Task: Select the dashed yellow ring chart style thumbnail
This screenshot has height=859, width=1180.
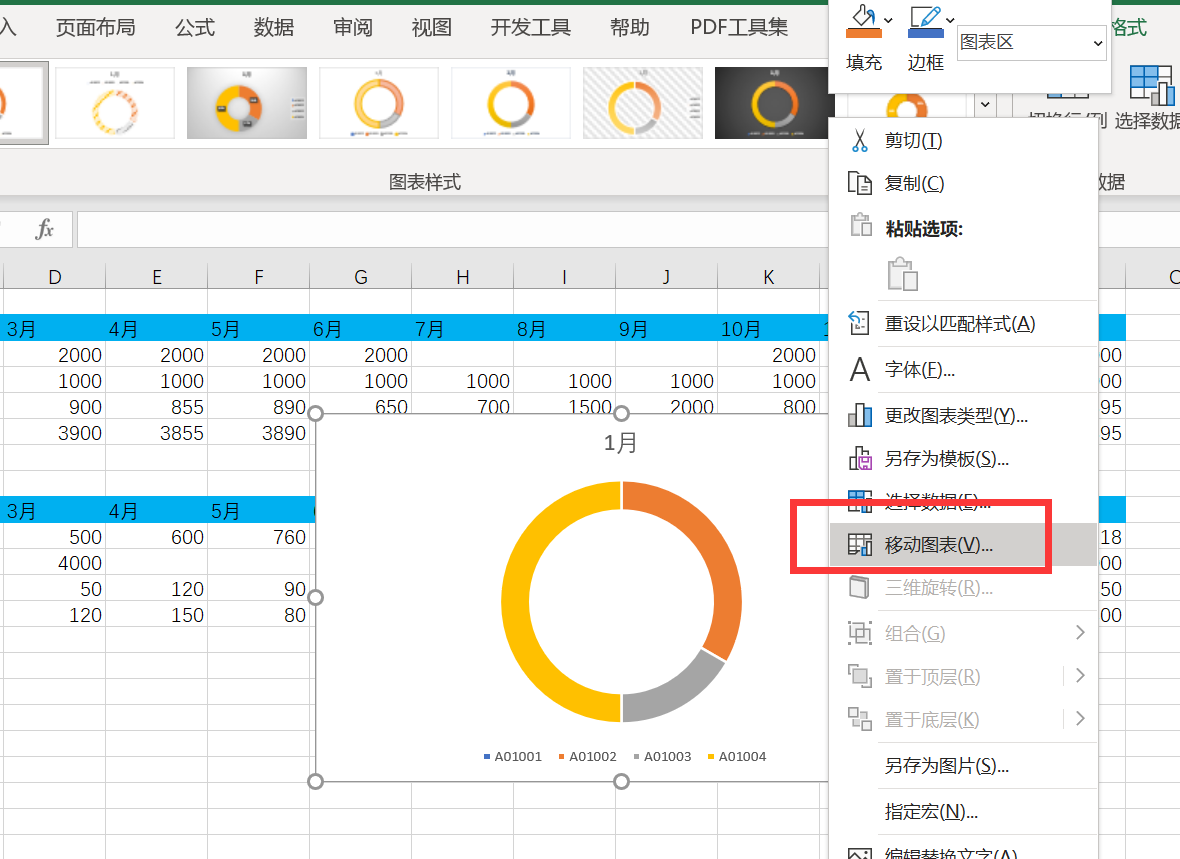Action: pos(114,103)
